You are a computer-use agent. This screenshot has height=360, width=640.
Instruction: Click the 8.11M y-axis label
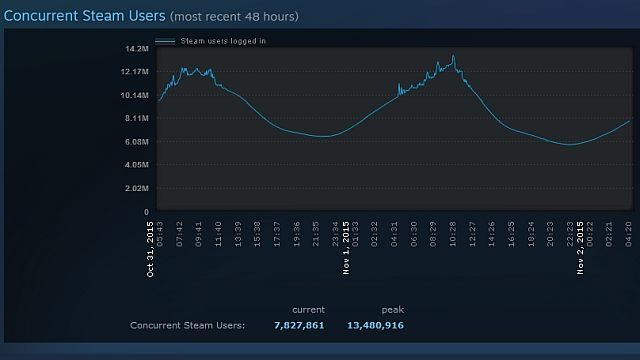pos(137,118)
